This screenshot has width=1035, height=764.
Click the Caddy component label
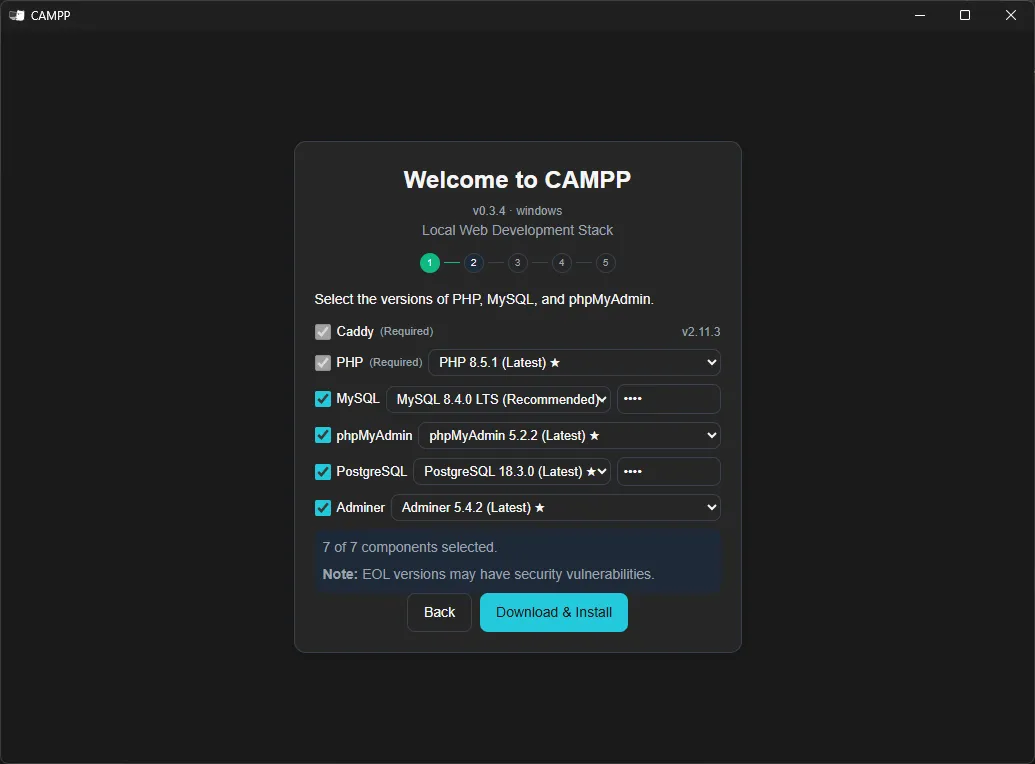point(355,331)
